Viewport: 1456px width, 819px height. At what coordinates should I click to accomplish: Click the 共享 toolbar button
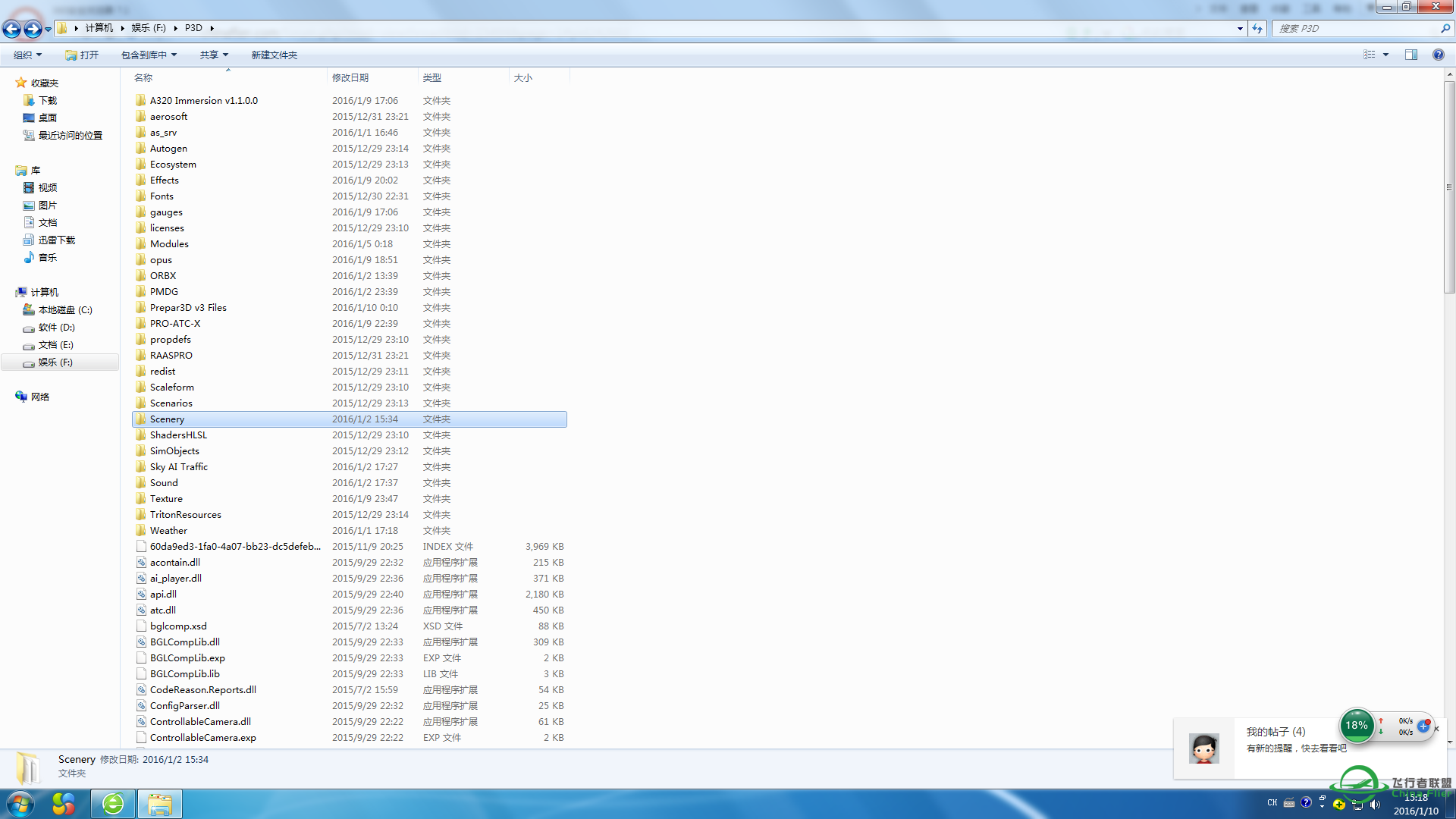click(210, 55)
